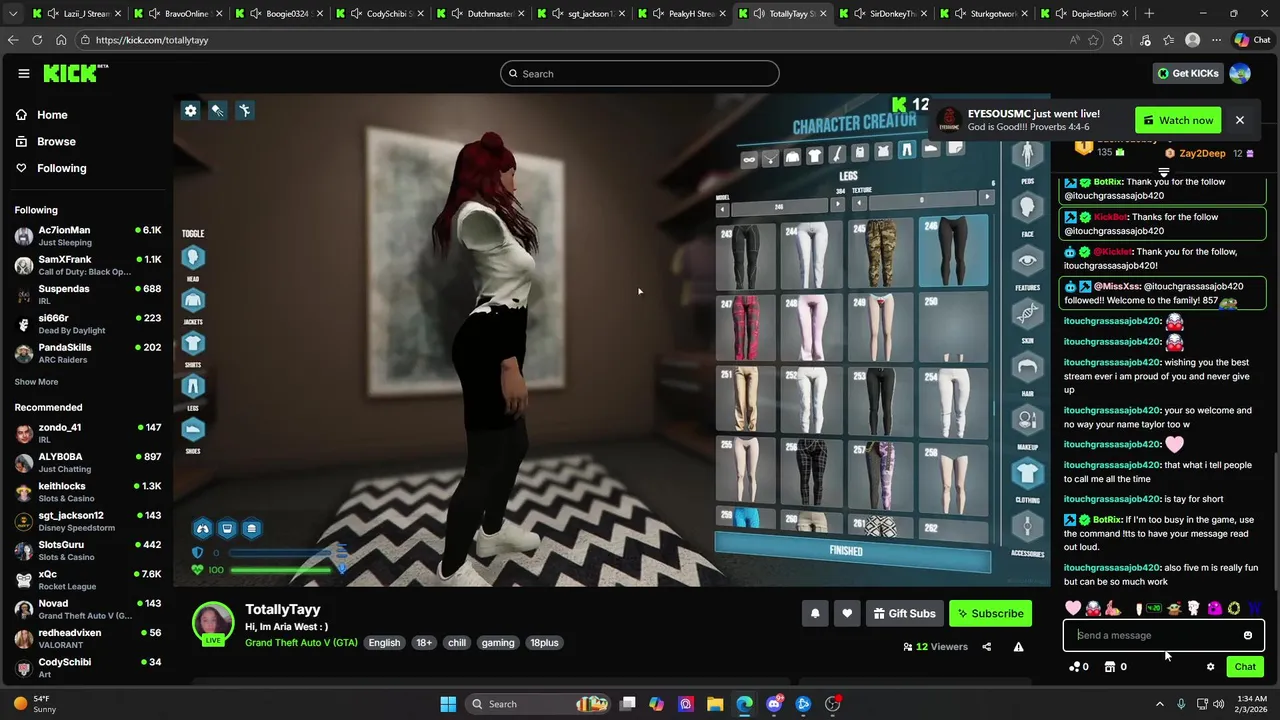Open the Accessories category
1280x720 pixels.
click(x=1027, y=527)
